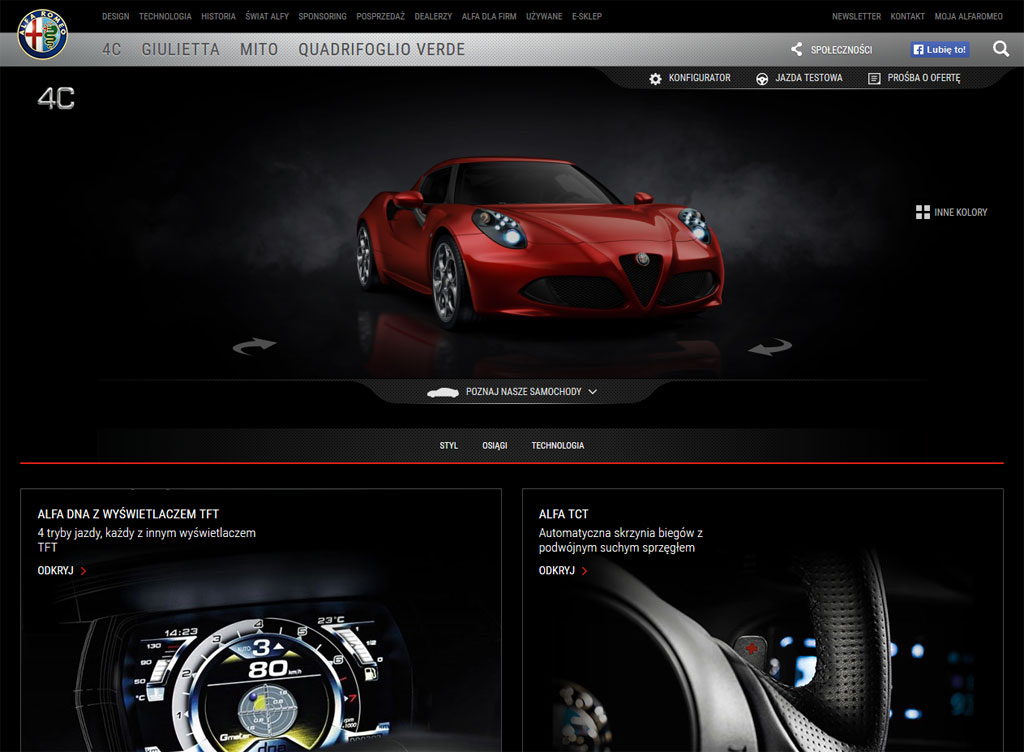Click the Alfa TCT heading
The image size is (1024, 752).
(564, 514)
